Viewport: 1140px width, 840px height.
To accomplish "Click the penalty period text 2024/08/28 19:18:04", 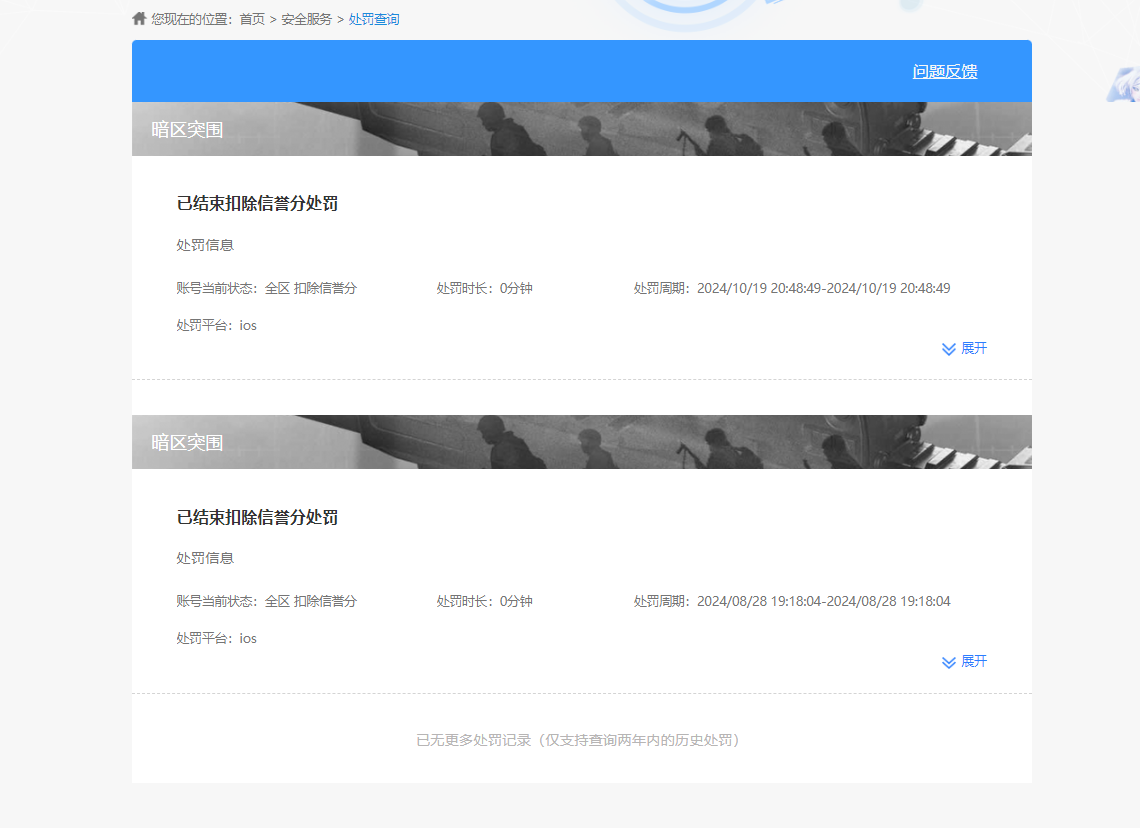I will 824,601.
